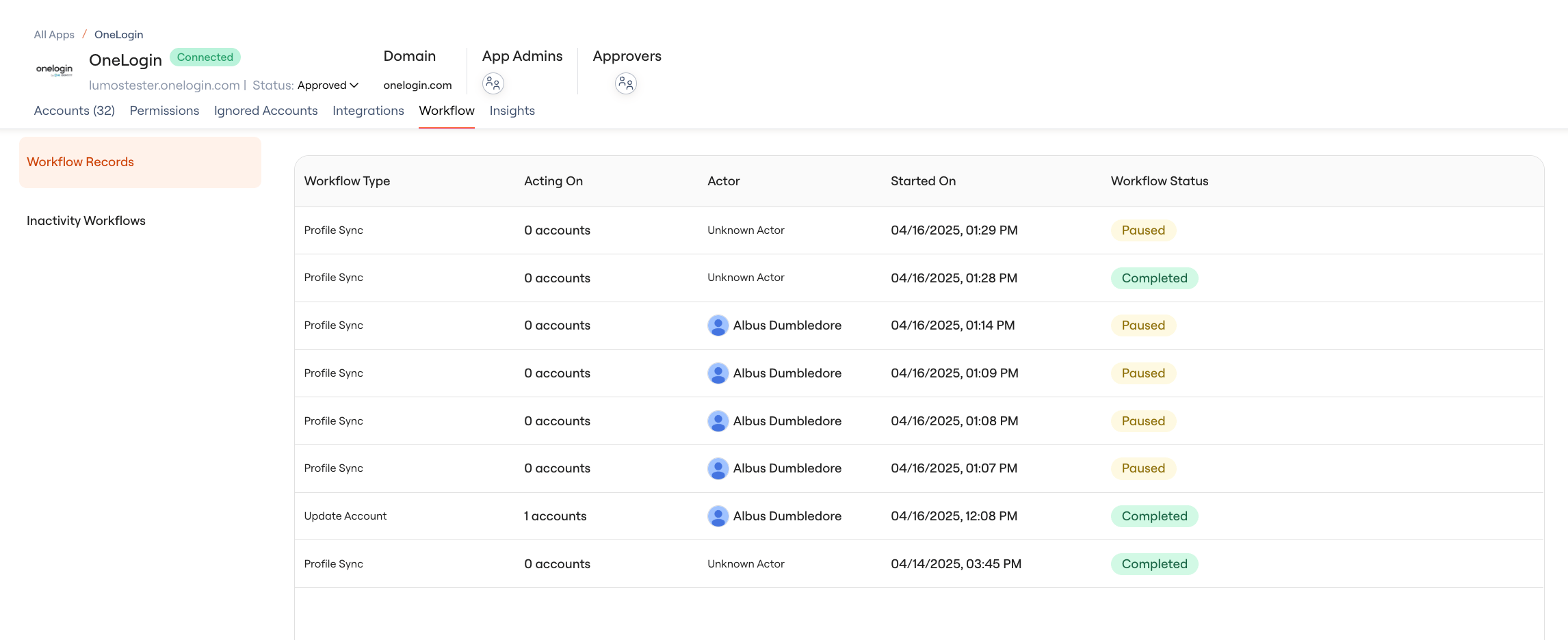Click the Connected status badge

coord(205,57)
